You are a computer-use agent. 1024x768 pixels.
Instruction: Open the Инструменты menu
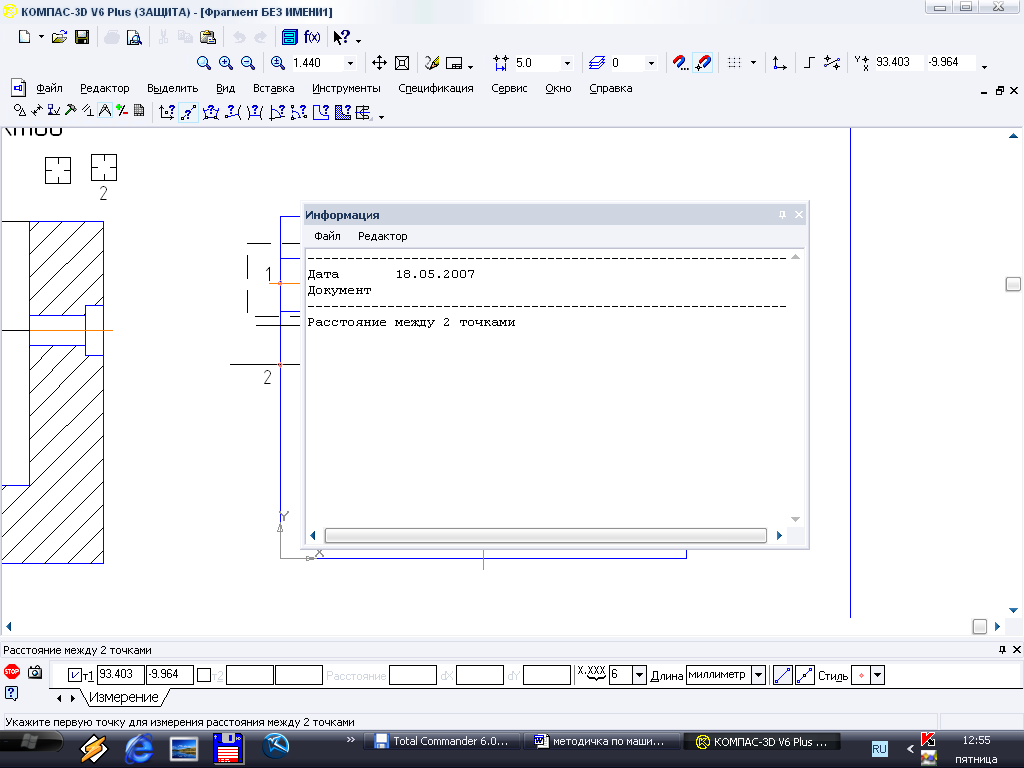pyautogui.click(x=346, y=88)
